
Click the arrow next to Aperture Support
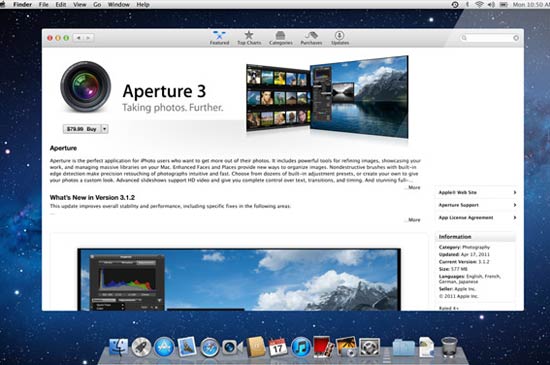click(x=515, y=205)
